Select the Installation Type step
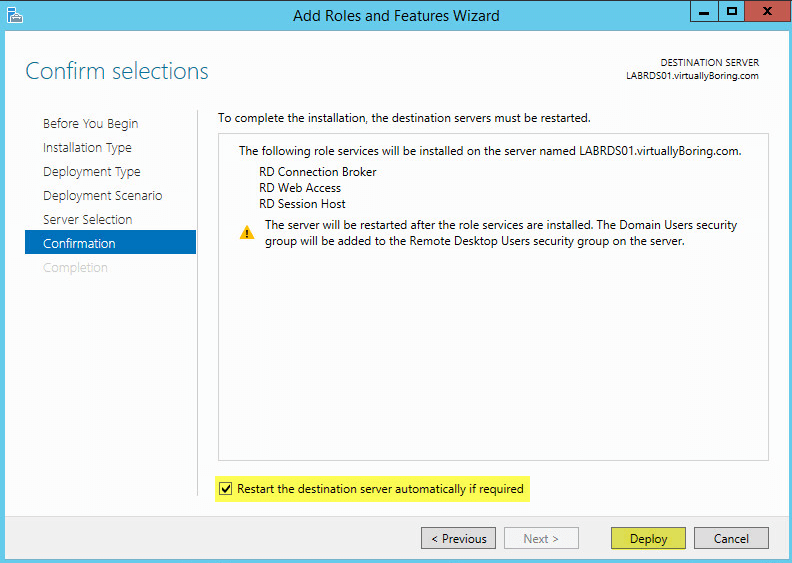This screenshot has width=792, height=563. tap(87, 147)
